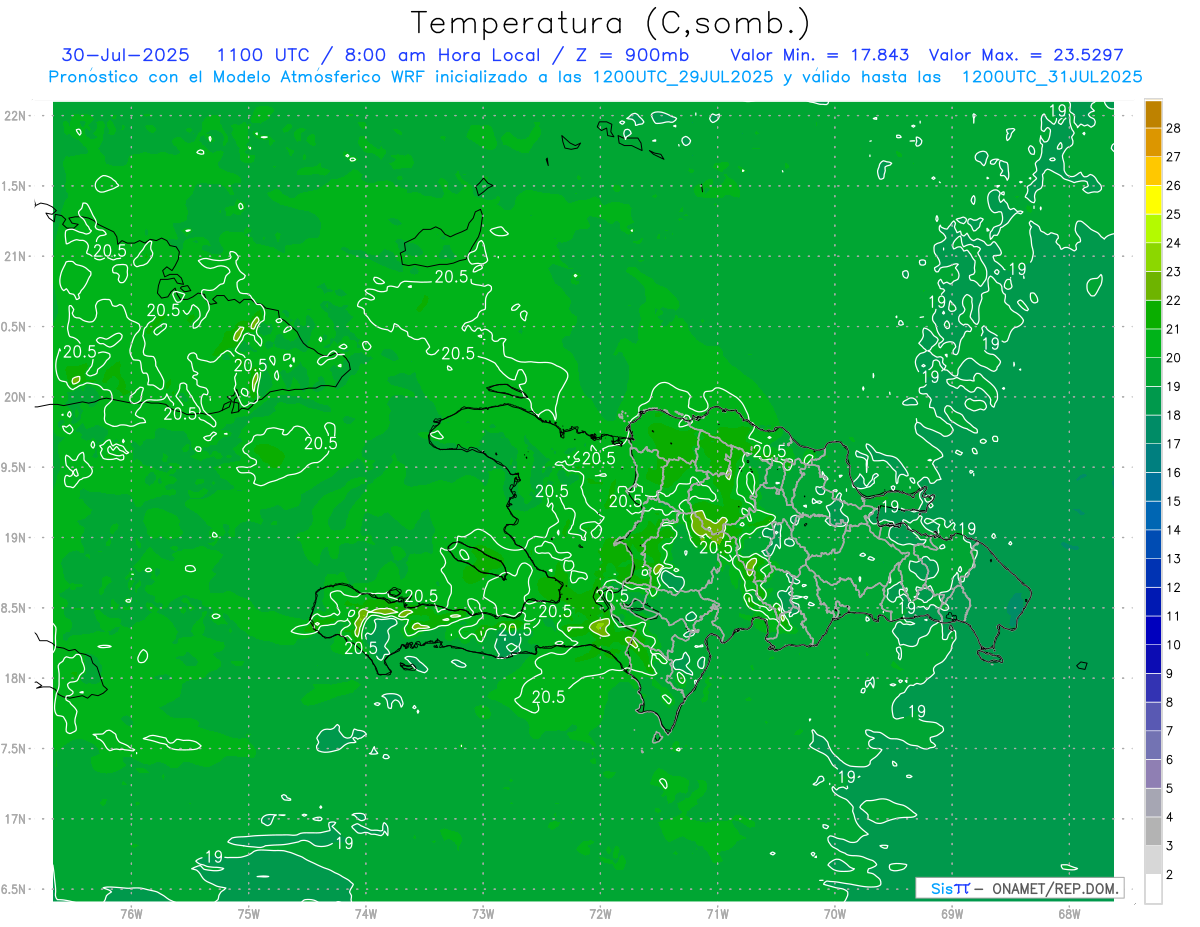Click the color scale segment between 23 and 24
The height and width of the screenshot is (927, 1200).
1153,257
